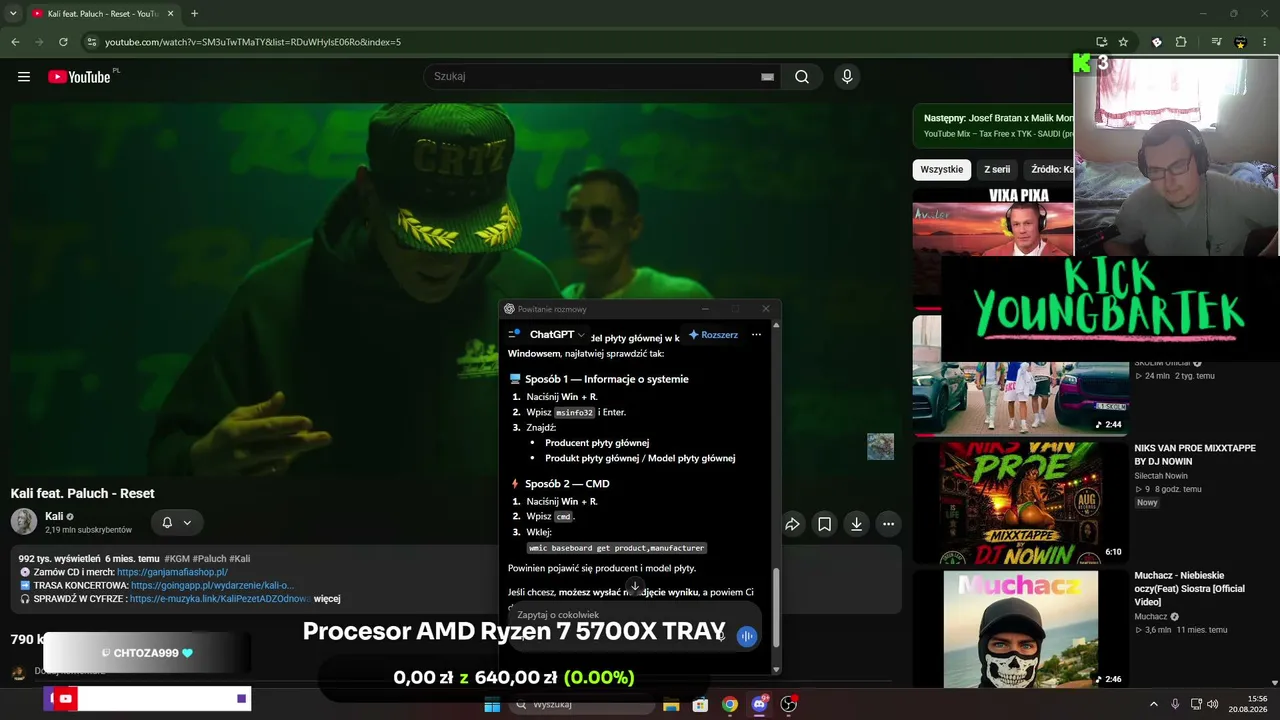1280x720 pixels.
Task: Select the 'Z serii' filter chip
Action: (997, 170)
